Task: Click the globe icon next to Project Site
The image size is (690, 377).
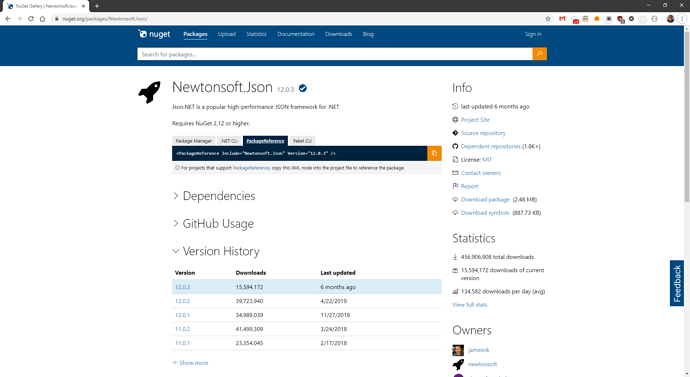Action: click(x=455, y=119)
